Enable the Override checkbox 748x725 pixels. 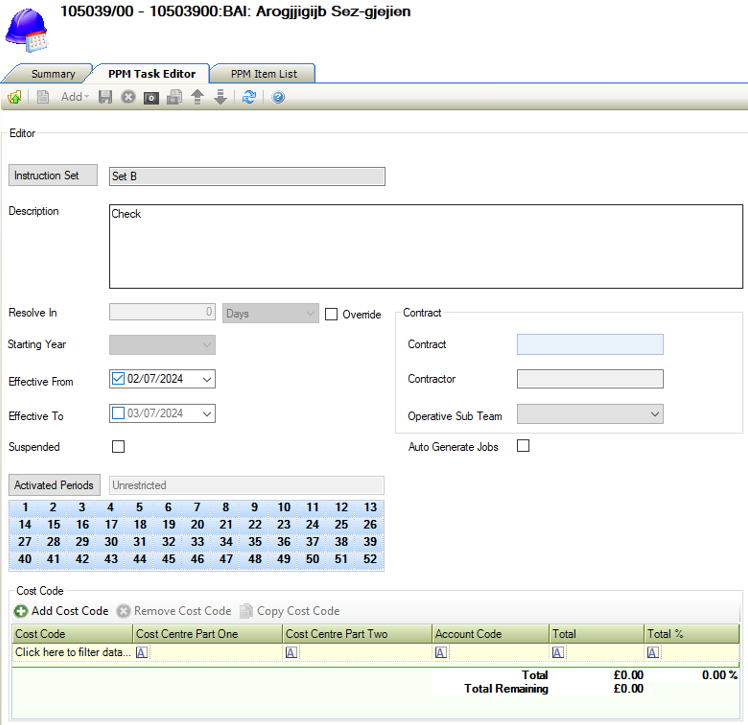coord(332,314)
